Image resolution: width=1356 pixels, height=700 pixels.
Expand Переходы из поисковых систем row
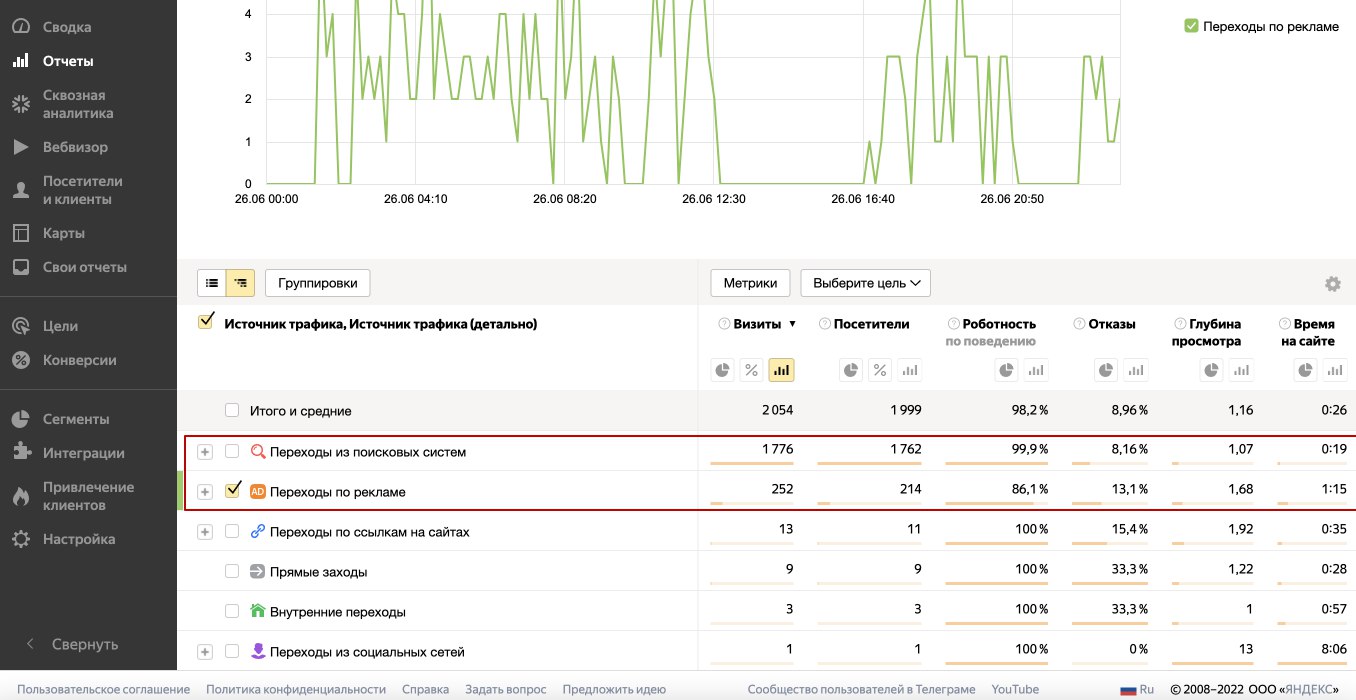click(205, 452)
